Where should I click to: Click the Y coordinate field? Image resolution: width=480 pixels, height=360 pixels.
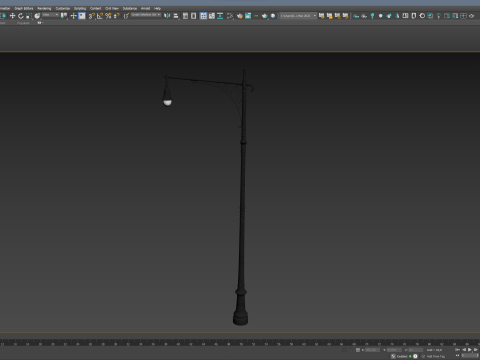394,350
